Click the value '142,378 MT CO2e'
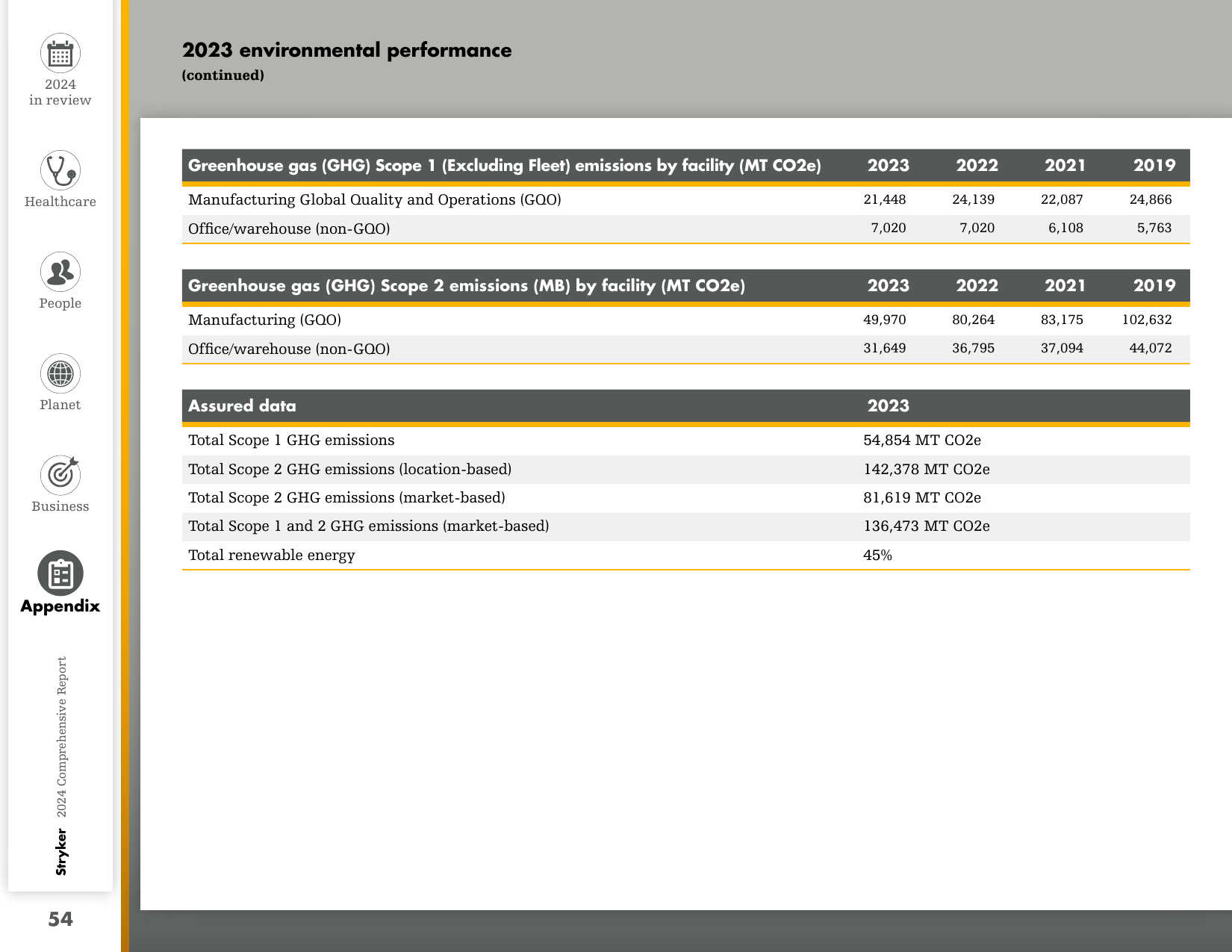1232x952 pixels. [927, 469]
